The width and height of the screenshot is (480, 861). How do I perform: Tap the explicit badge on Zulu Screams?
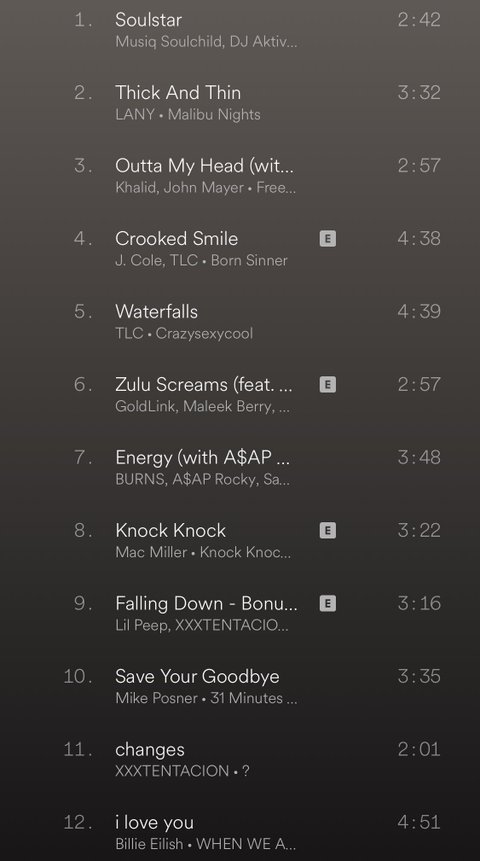point(327,384)
